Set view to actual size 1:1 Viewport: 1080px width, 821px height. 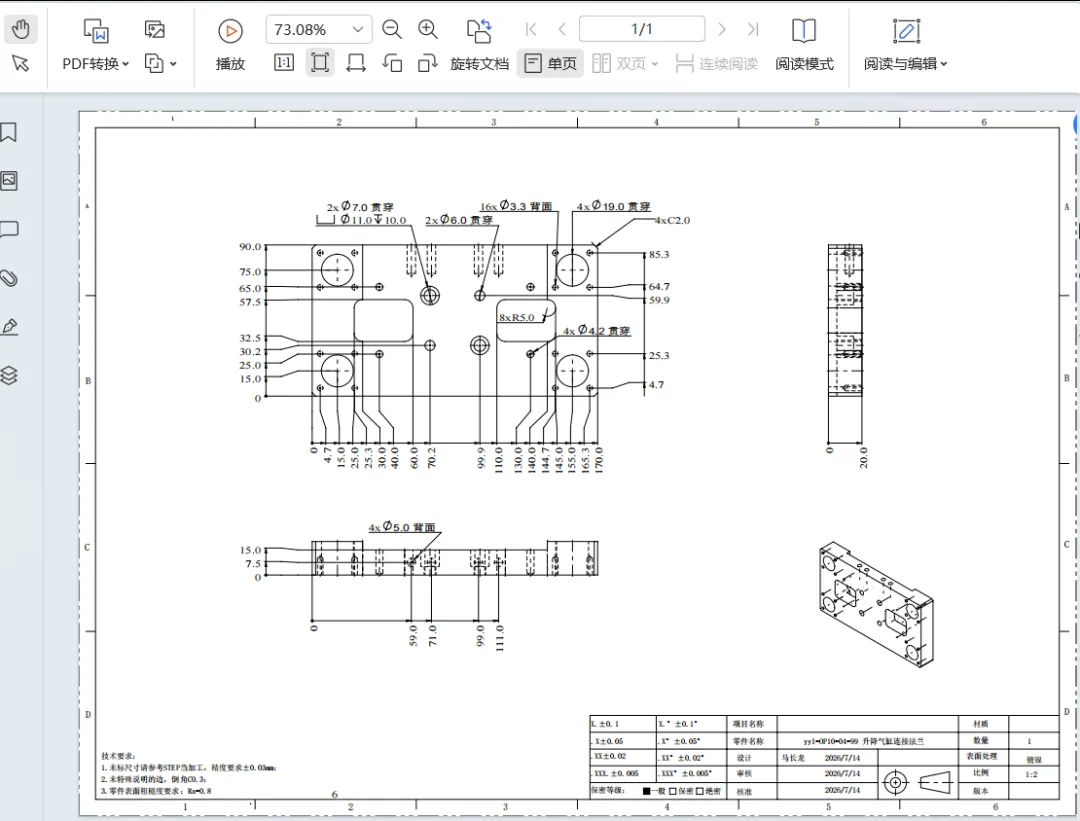point(284,63)
